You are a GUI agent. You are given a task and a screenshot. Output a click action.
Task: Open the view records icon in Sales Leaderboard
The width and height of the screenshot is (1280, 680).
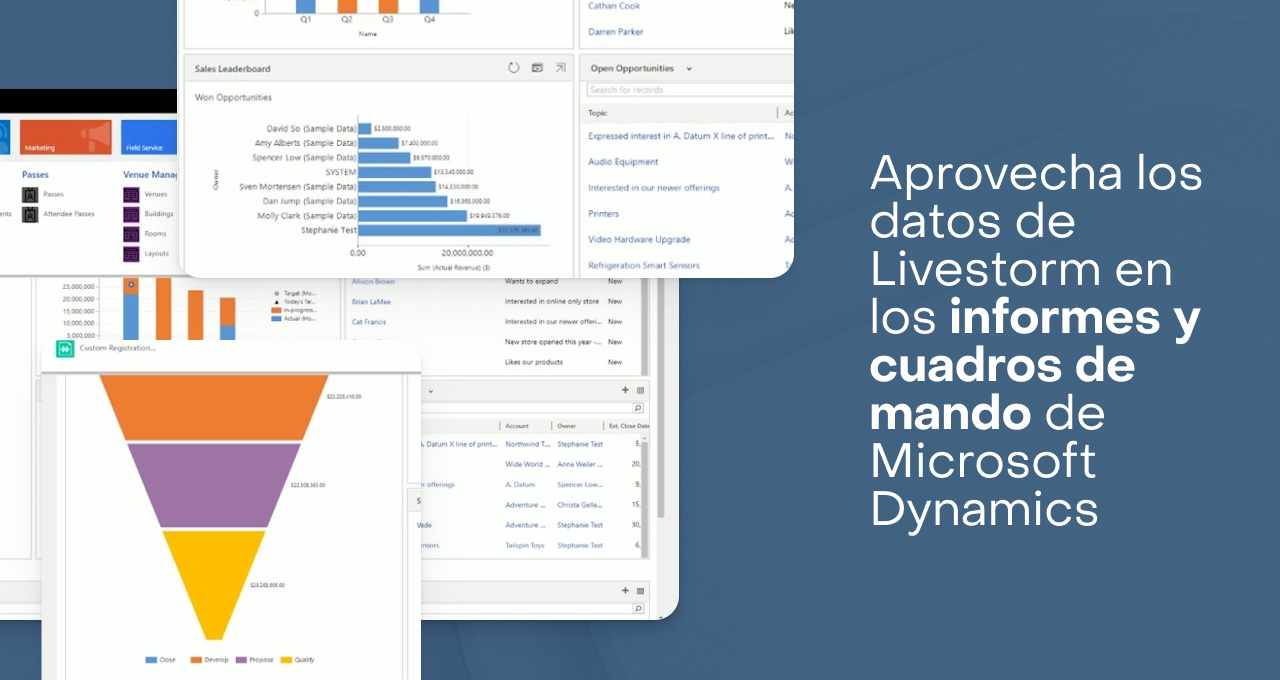[537, 68]
